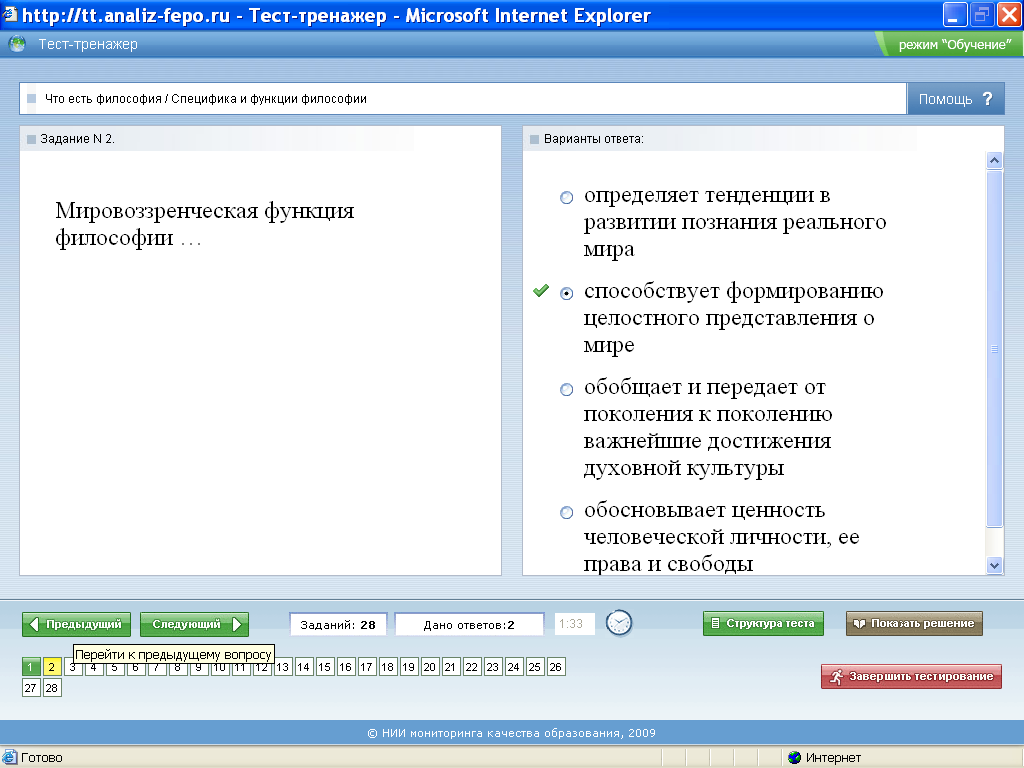Image resolution: width=1024 pixels, height=768 pixels.
Task: Click the list icon on Структура теста
Action: click(715, 623)
